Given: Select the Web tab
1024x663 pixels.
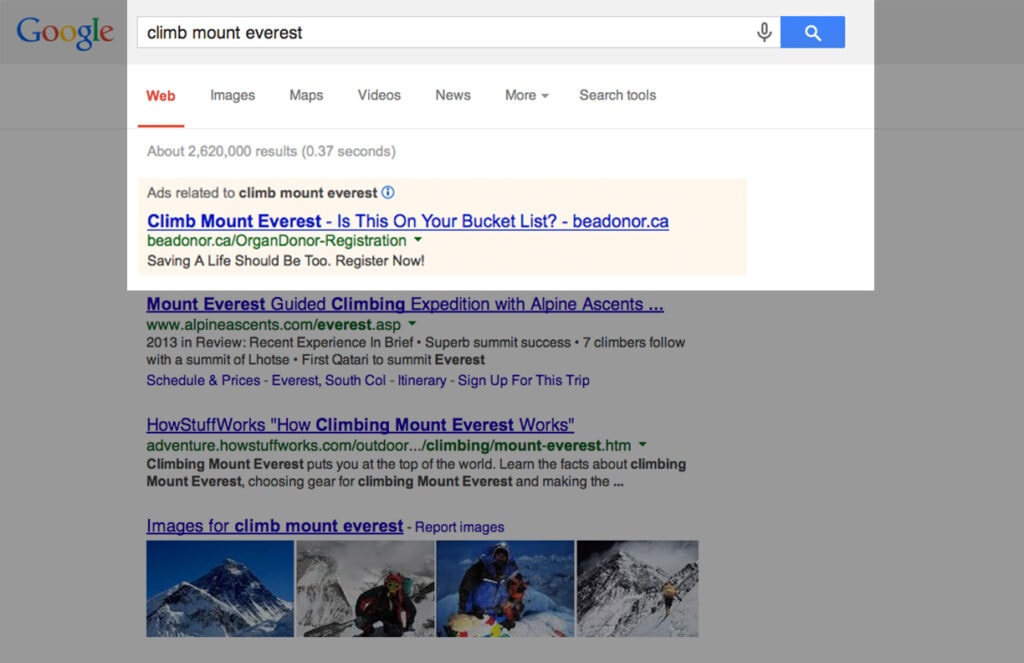Looking at the screenshot, I should (x=161, y=95).
